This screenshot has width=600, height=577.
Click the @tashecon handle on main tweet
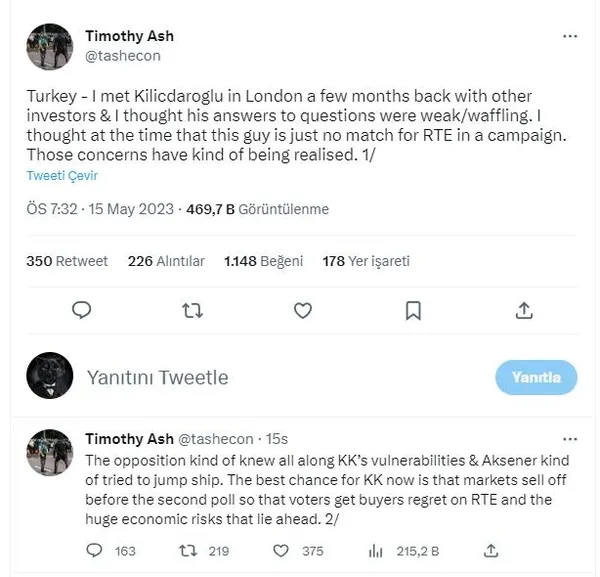(123, 56)
